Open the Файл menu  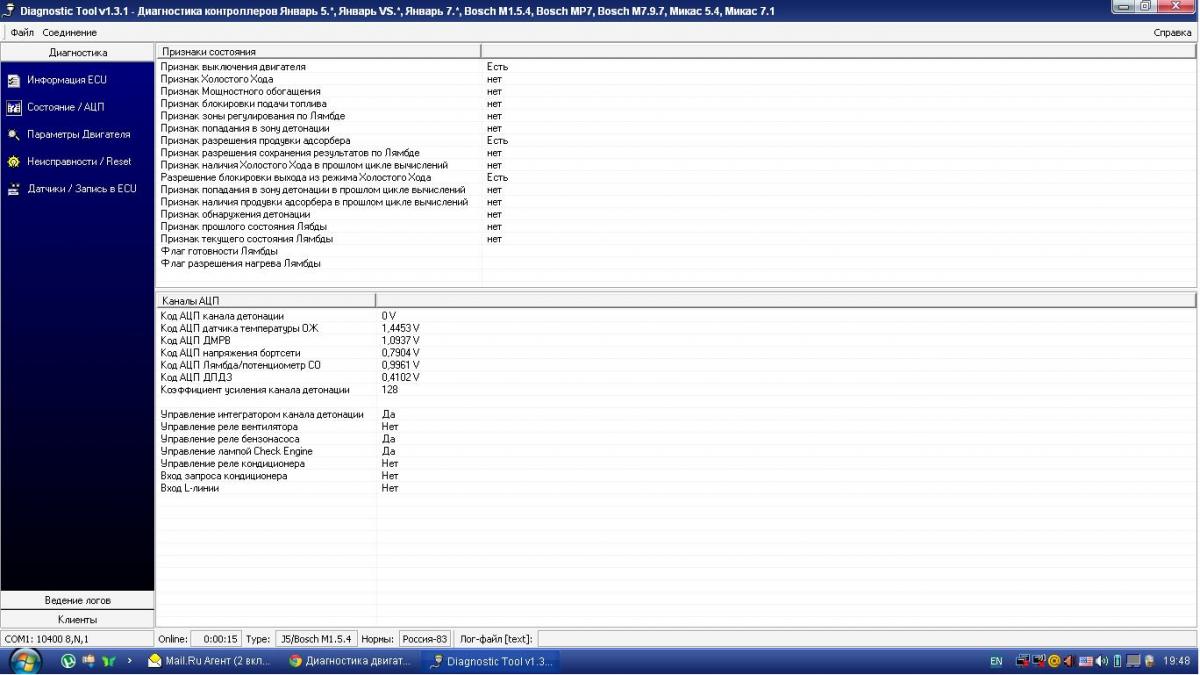22,33
